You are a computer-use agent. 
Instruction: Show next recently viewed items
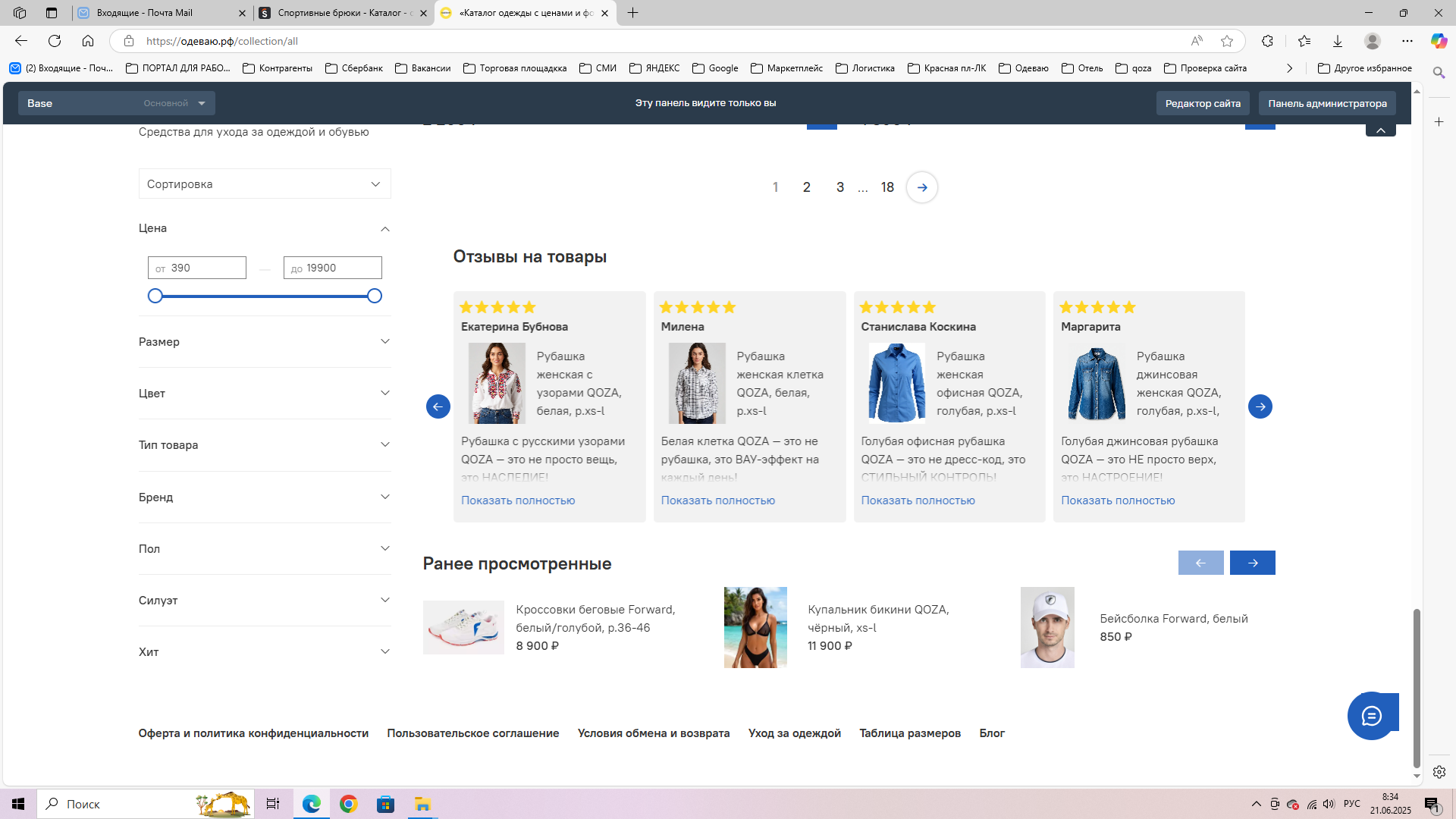click(1253, 563)
